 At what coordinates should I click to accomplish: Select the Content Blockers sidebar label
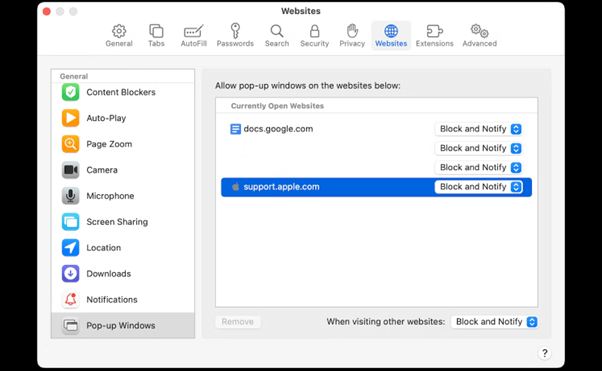[x=121, y=92]
